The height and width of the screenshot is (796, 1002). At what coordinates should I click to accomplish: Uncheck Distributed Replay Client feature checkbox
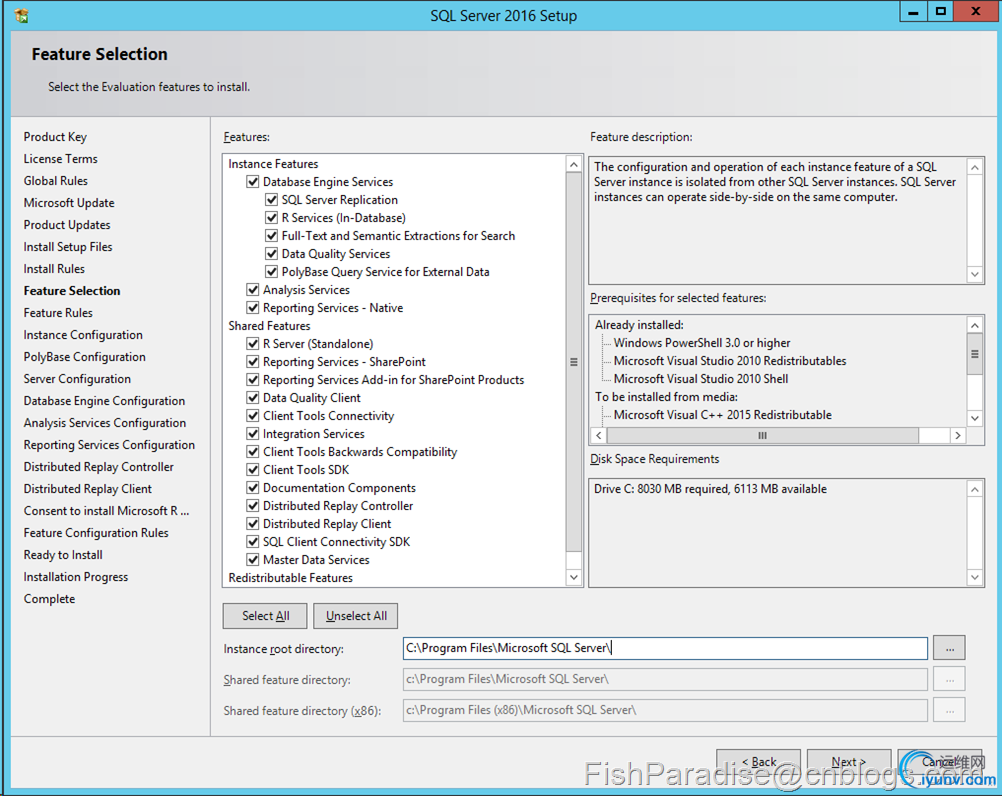(x=253, y=523)
